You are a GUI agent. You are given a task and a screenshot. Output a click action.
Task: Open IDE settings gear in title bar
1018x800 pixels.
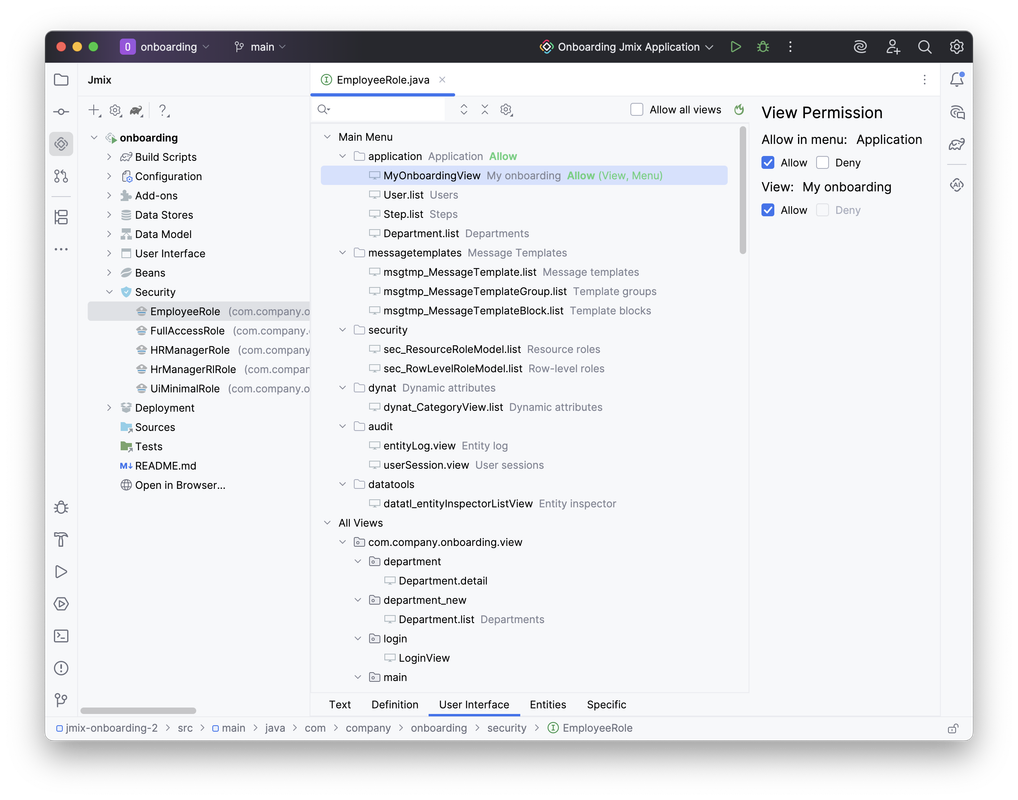(956, 47)
